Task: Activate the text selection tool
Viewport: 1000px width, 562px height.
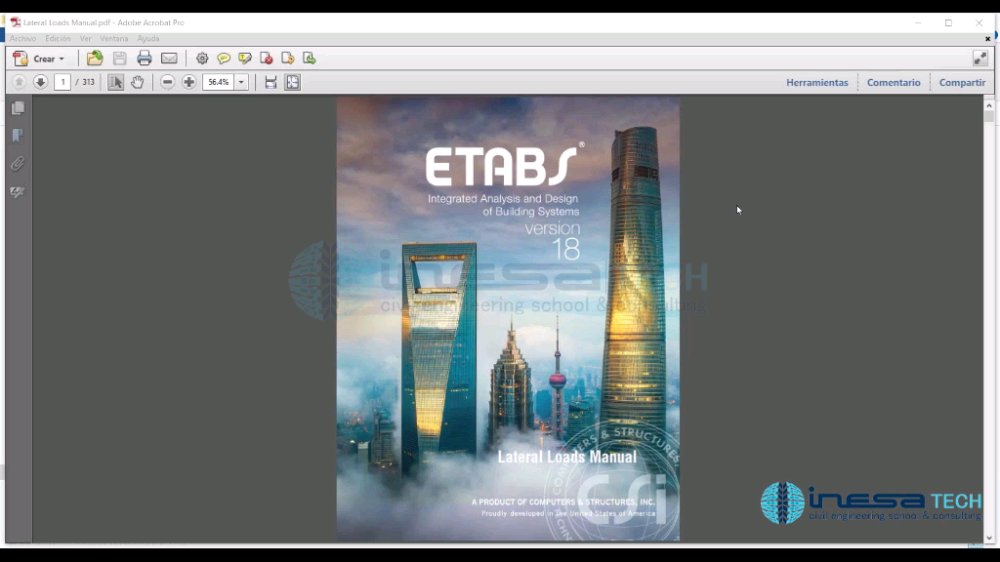Action: 115,82
